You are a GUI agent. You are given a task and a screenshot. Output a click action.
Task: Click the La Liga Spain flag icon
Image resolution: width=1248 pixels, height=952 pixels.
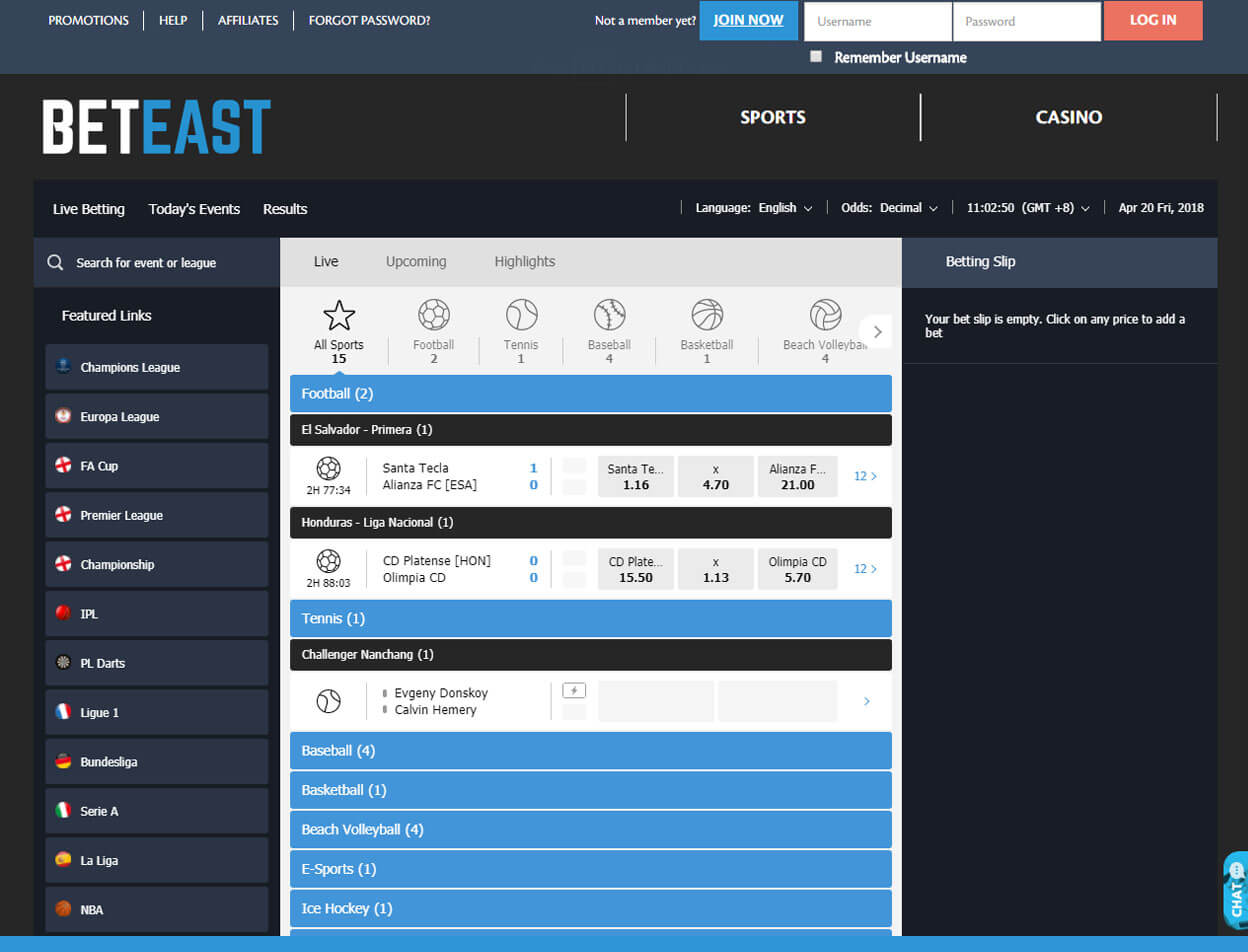pos(63,859)
